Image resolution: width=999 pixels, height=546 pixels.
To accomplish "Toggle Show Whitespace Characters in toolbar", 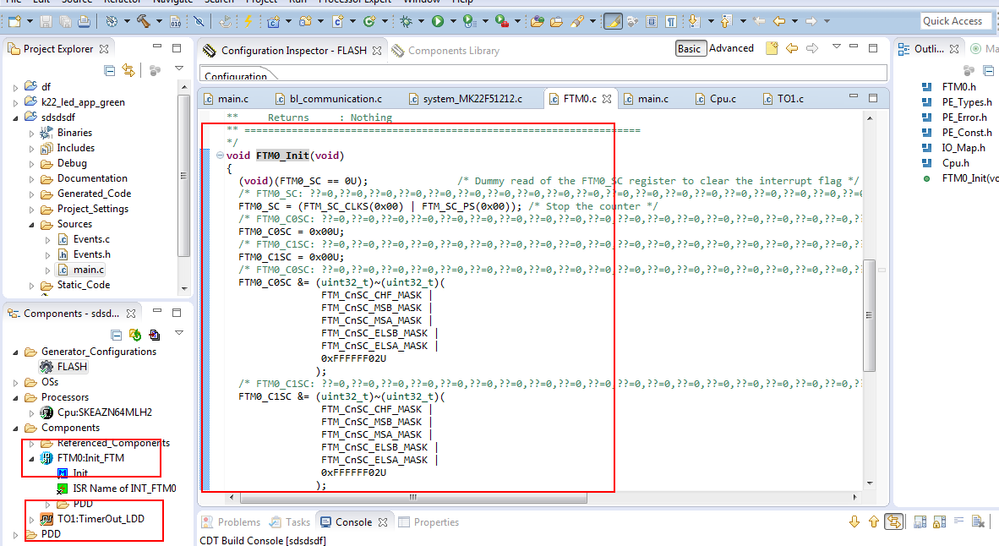I will pos(670,22).
